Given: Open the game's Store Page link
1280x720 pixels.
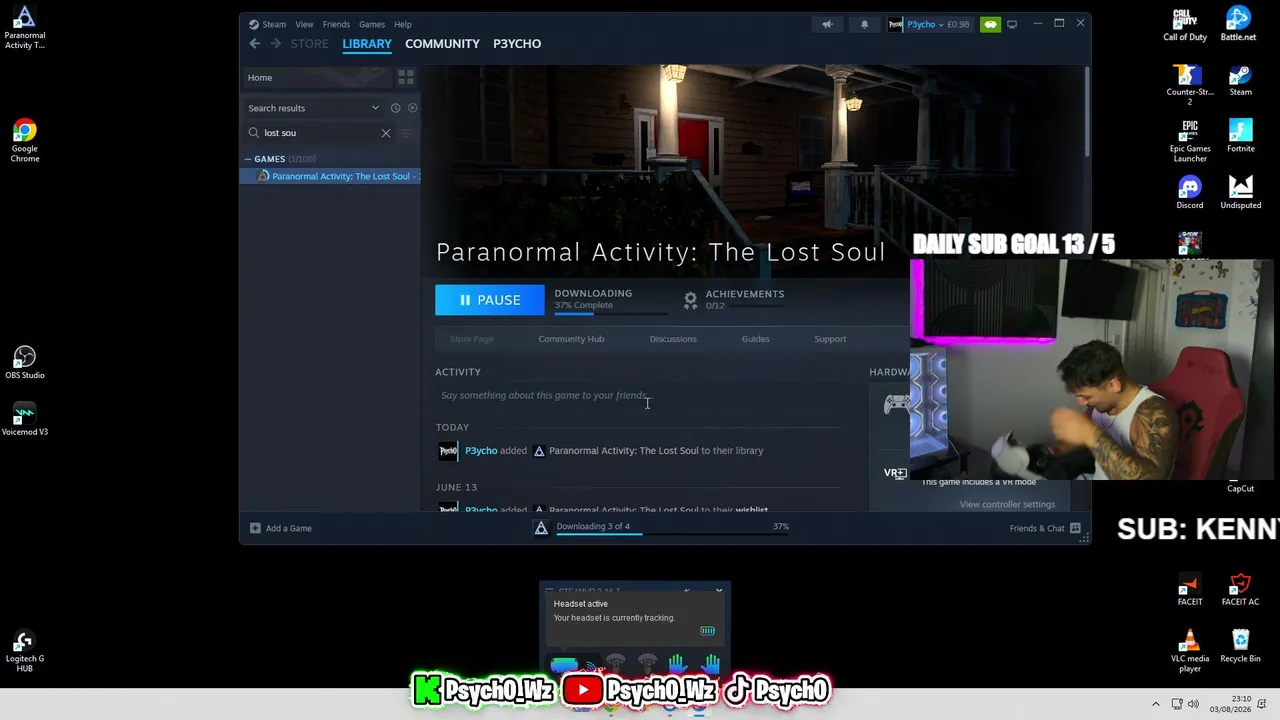Looking at the screenshot, I should 471,339.
